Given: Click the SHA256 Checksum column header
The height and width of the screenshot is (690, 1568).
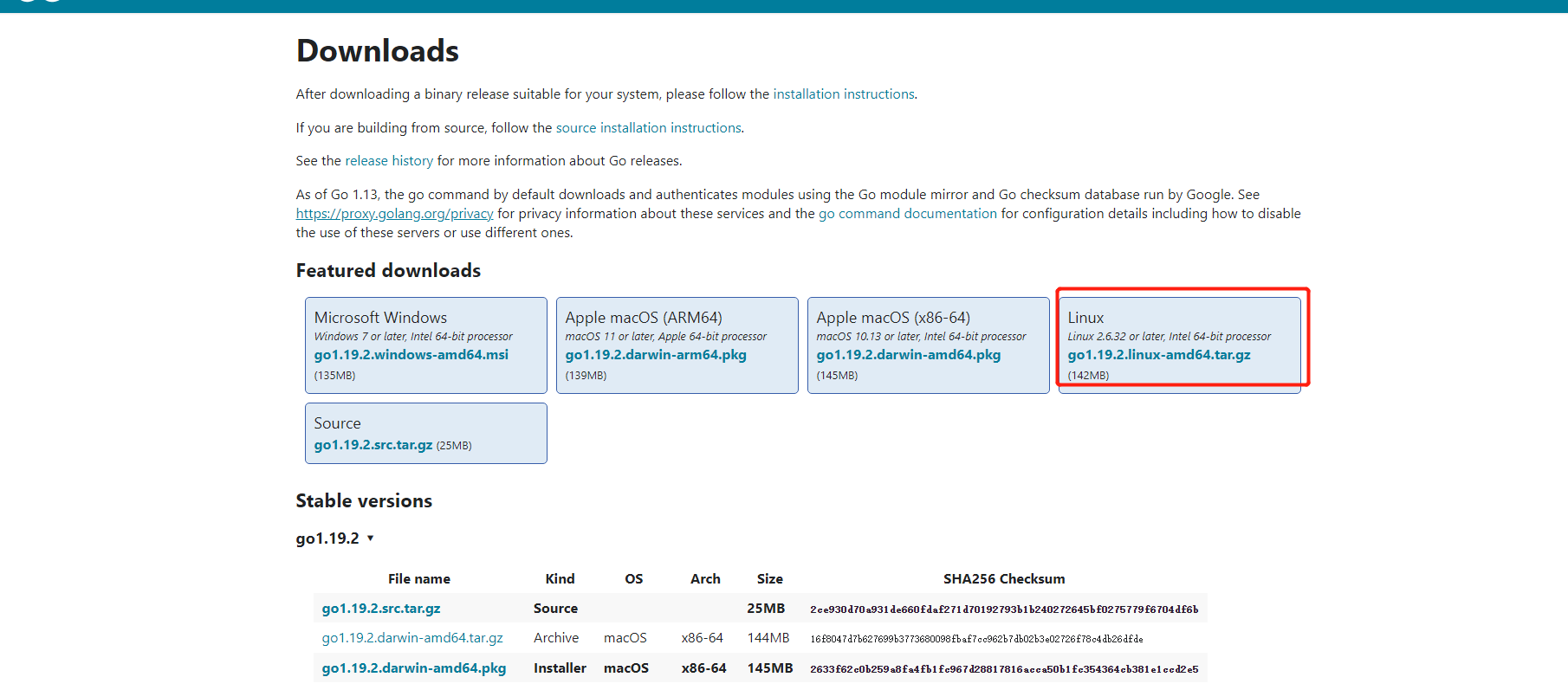Looking at the screenshot, I should (x=1004, y=578).
